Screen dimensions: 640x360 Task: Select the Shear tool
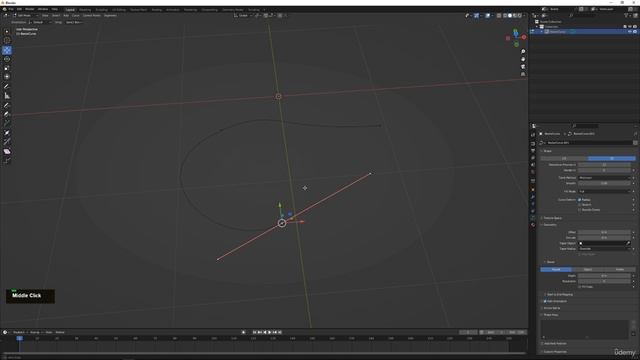7,151
